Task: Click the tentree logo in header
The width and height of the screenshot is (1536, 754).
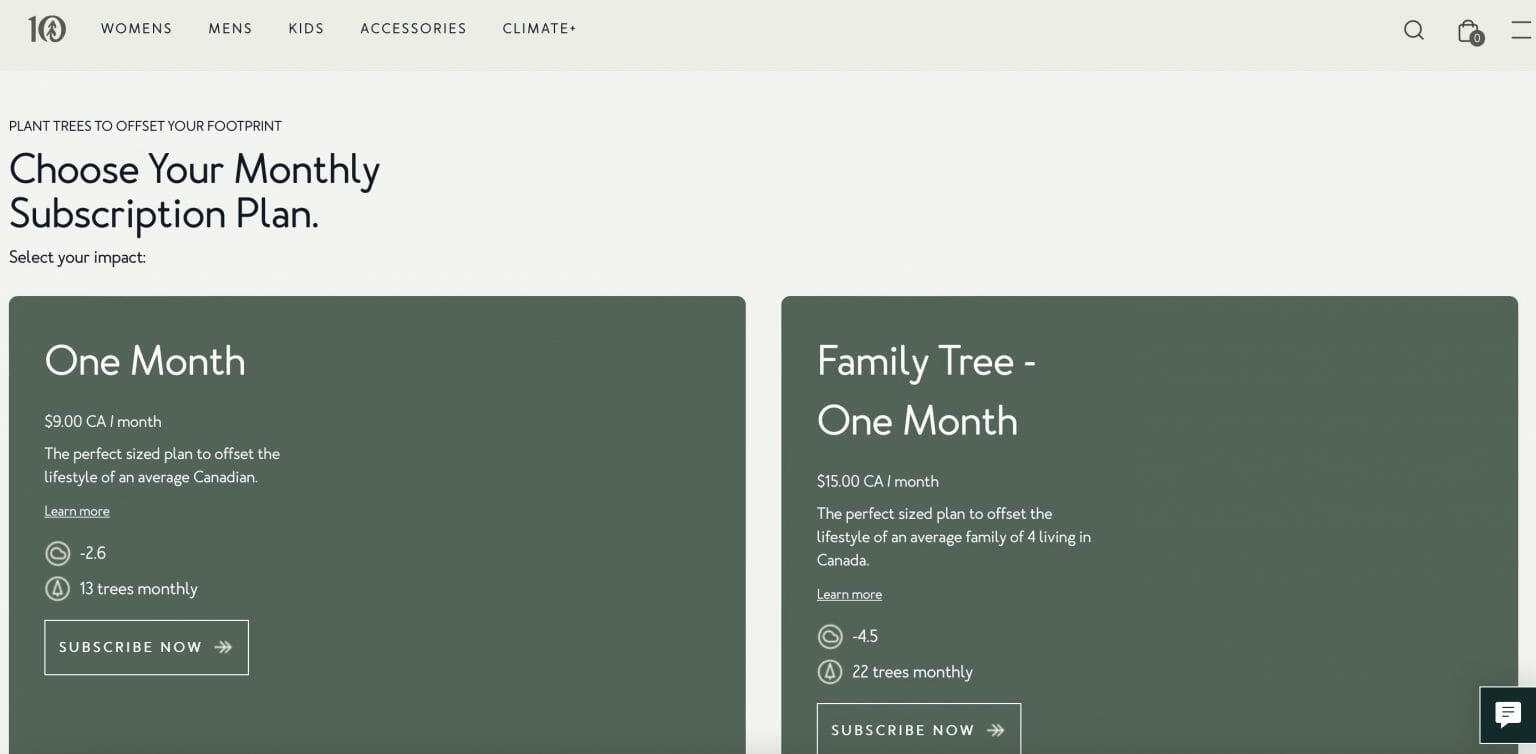Action: click(x=47, y=29)
